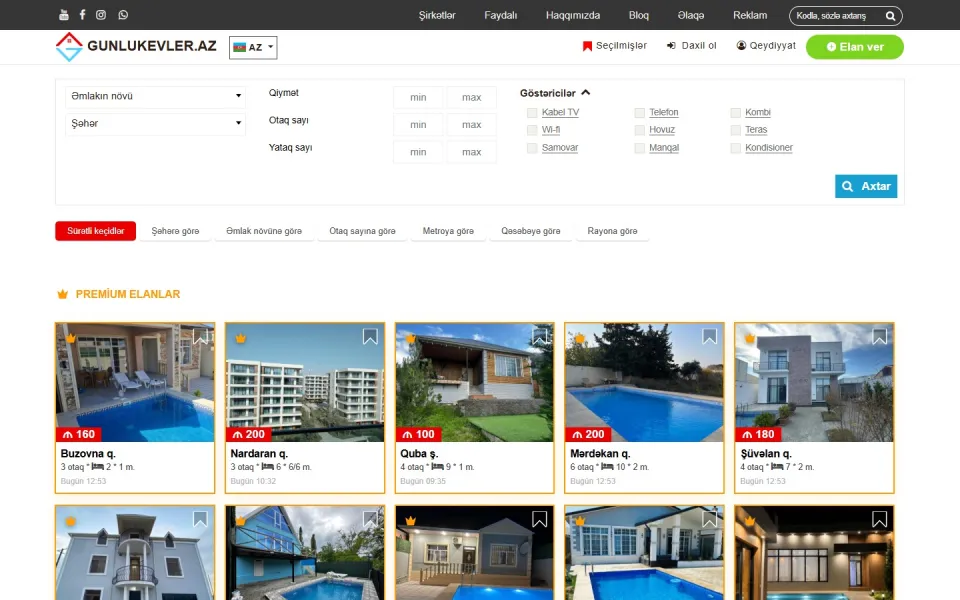Select the Hovuz checkbox

tap(640, 130)
